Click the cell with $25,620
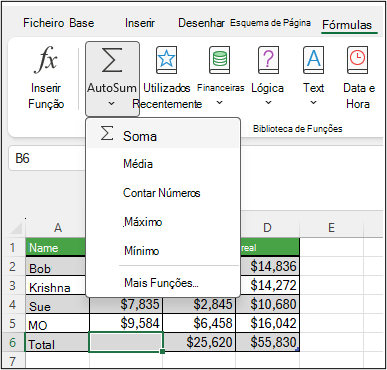Image resolution: width=387 pixels, height=370 pixels. coord(199,342)
